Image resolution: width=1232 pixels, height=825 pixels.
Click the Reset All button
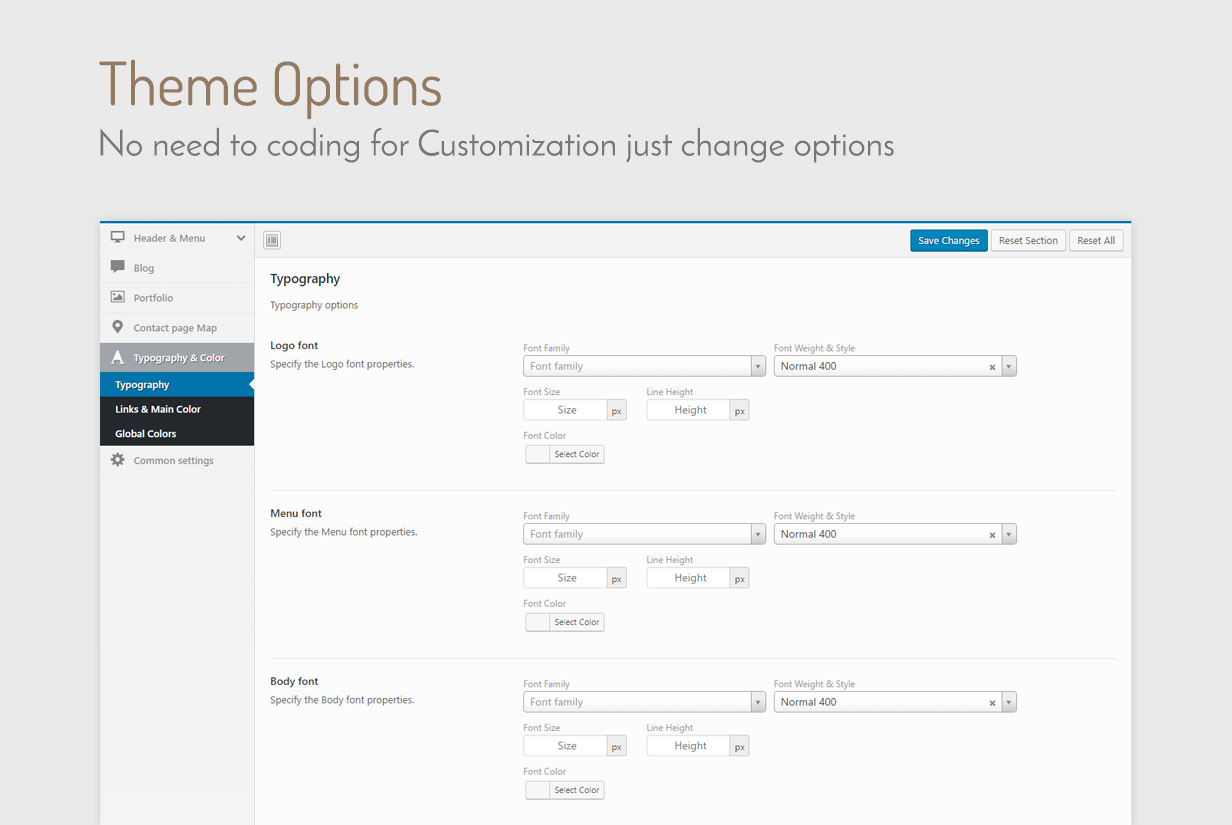[x=1096, y=240]
